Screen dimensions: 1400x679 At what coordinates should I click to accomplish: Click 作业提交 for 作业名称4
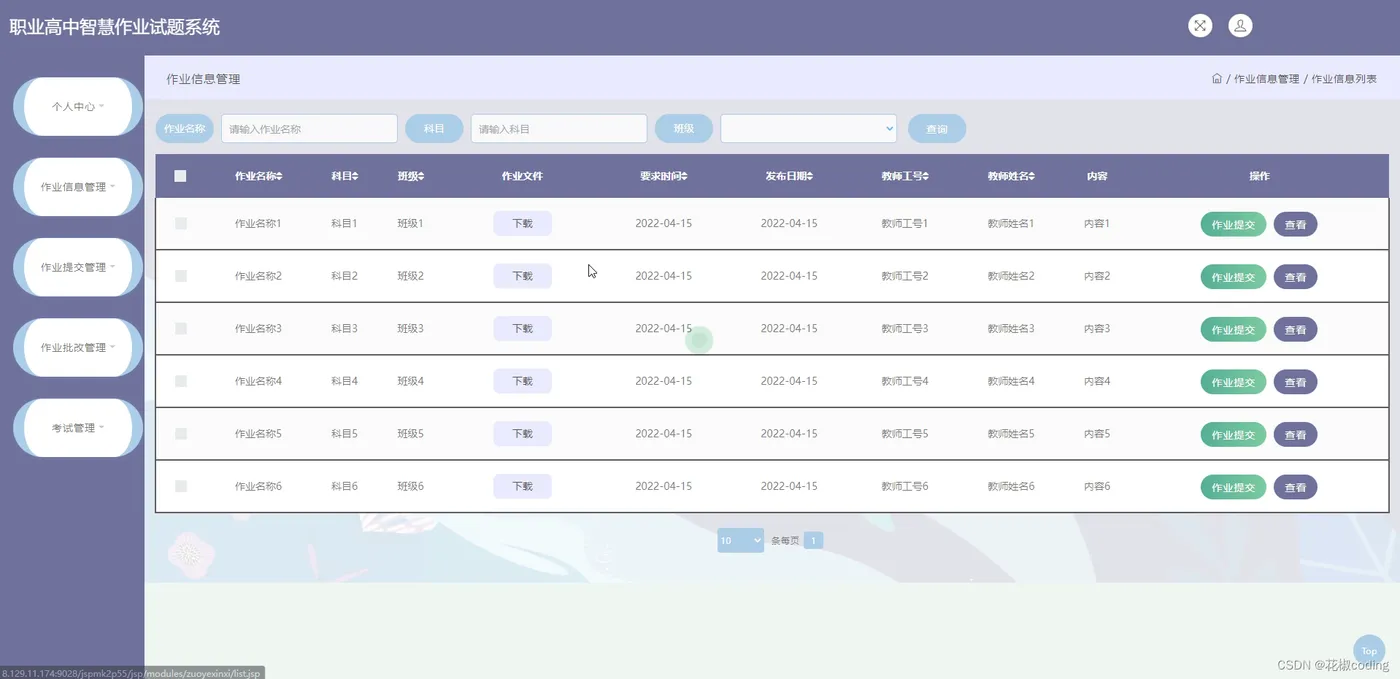click(1233, 382)
